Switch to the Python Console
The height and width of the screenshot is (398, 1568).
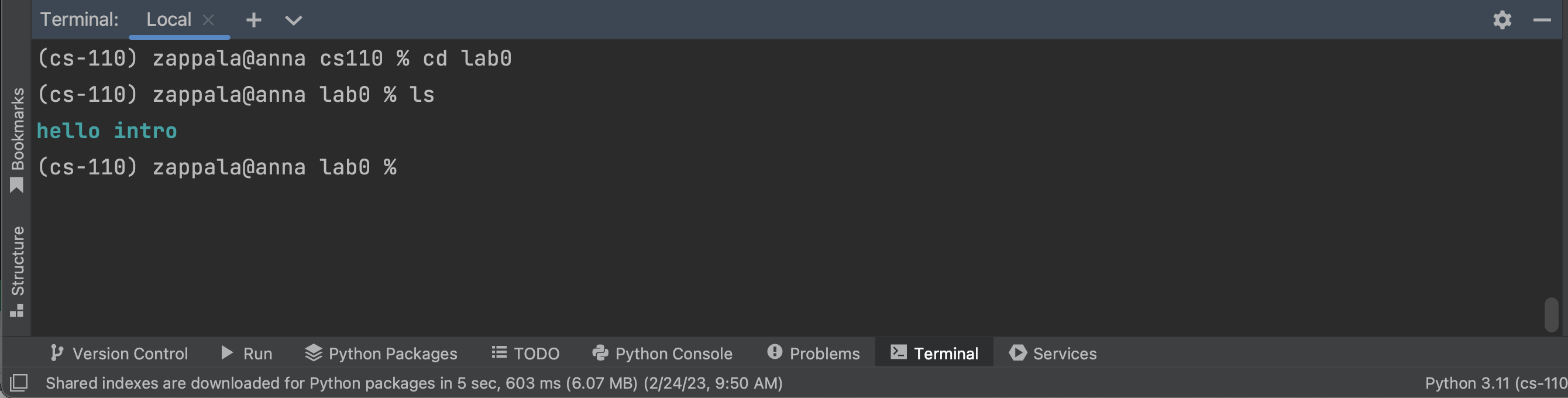662,353
